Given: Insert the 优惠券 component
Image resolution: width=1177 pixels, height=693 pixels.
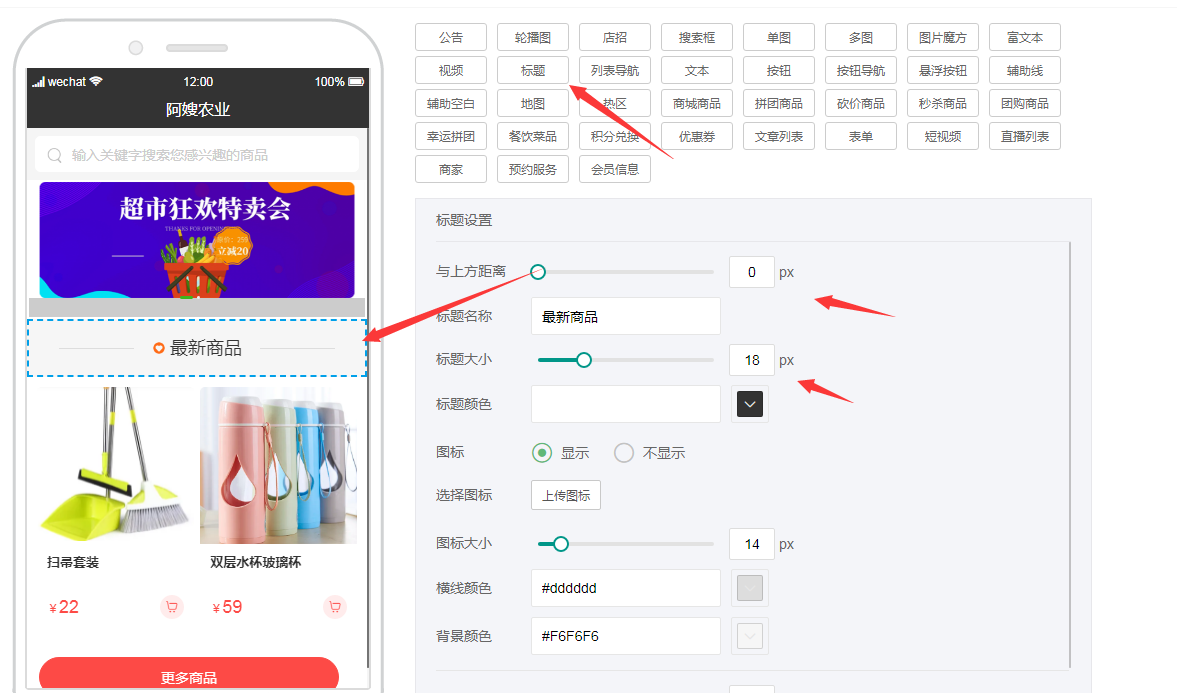Looking at the screenshot, I should click(697, 136).
